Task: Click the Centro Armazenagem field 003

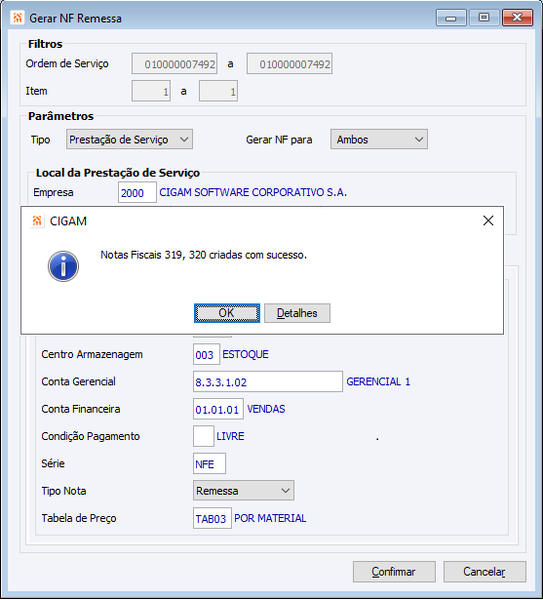Action: click(x=206, y=354)
